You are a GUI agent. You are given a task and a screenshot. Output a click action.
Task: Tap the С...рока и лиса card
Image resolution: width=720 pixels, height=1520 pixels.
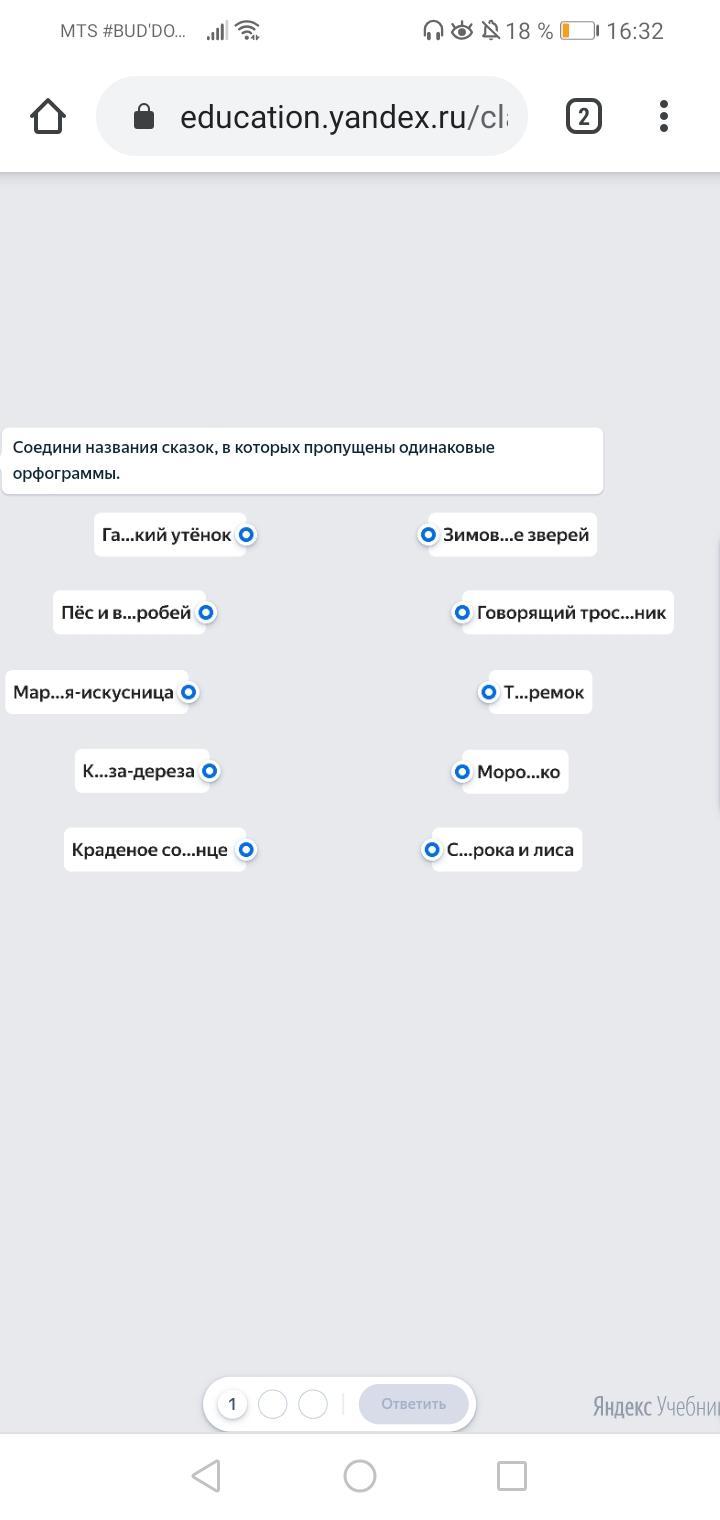[x=511, y=850]
